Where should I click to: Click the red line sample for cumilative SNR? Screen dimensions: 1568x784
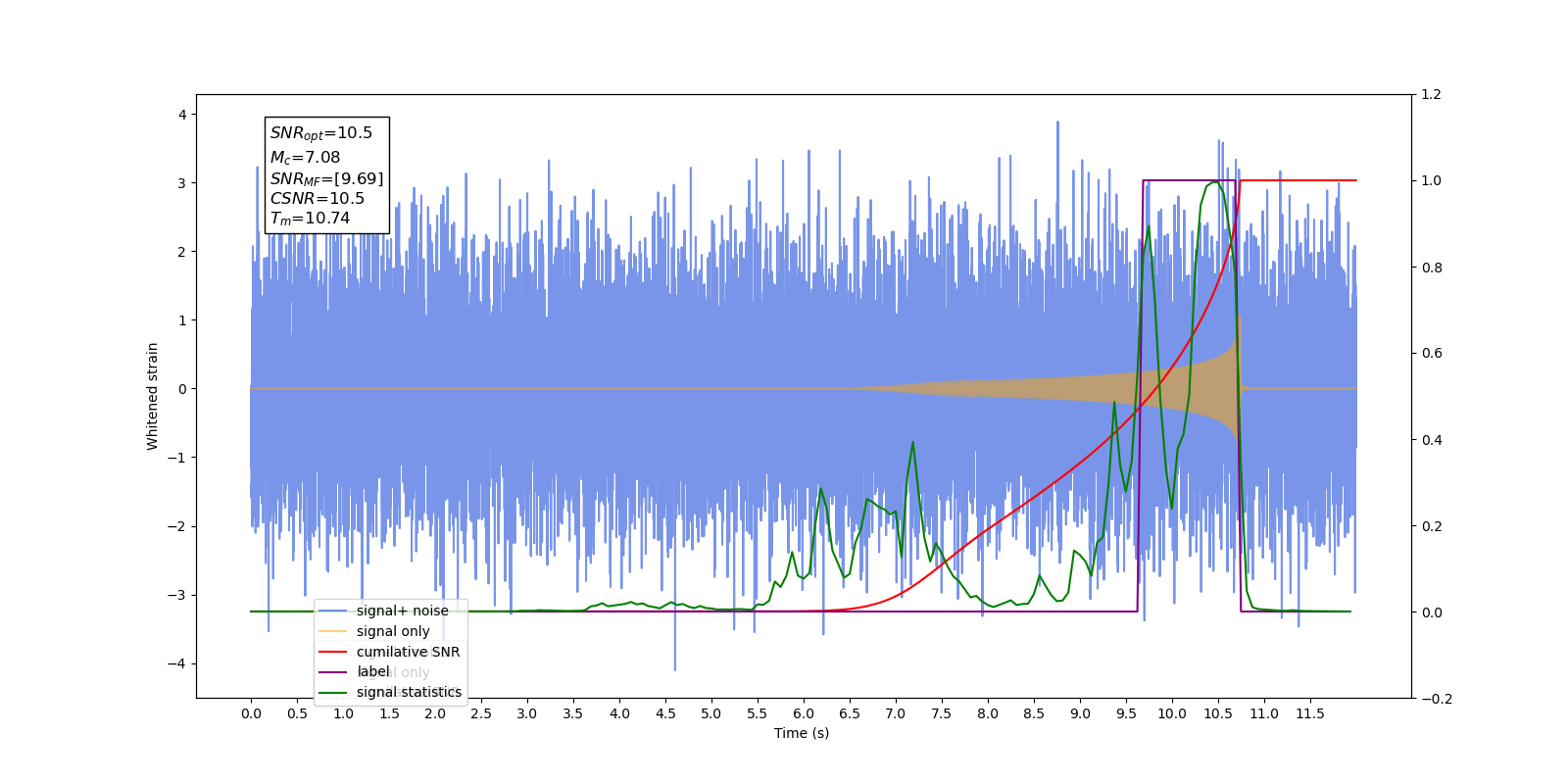(x=333, y=652)
